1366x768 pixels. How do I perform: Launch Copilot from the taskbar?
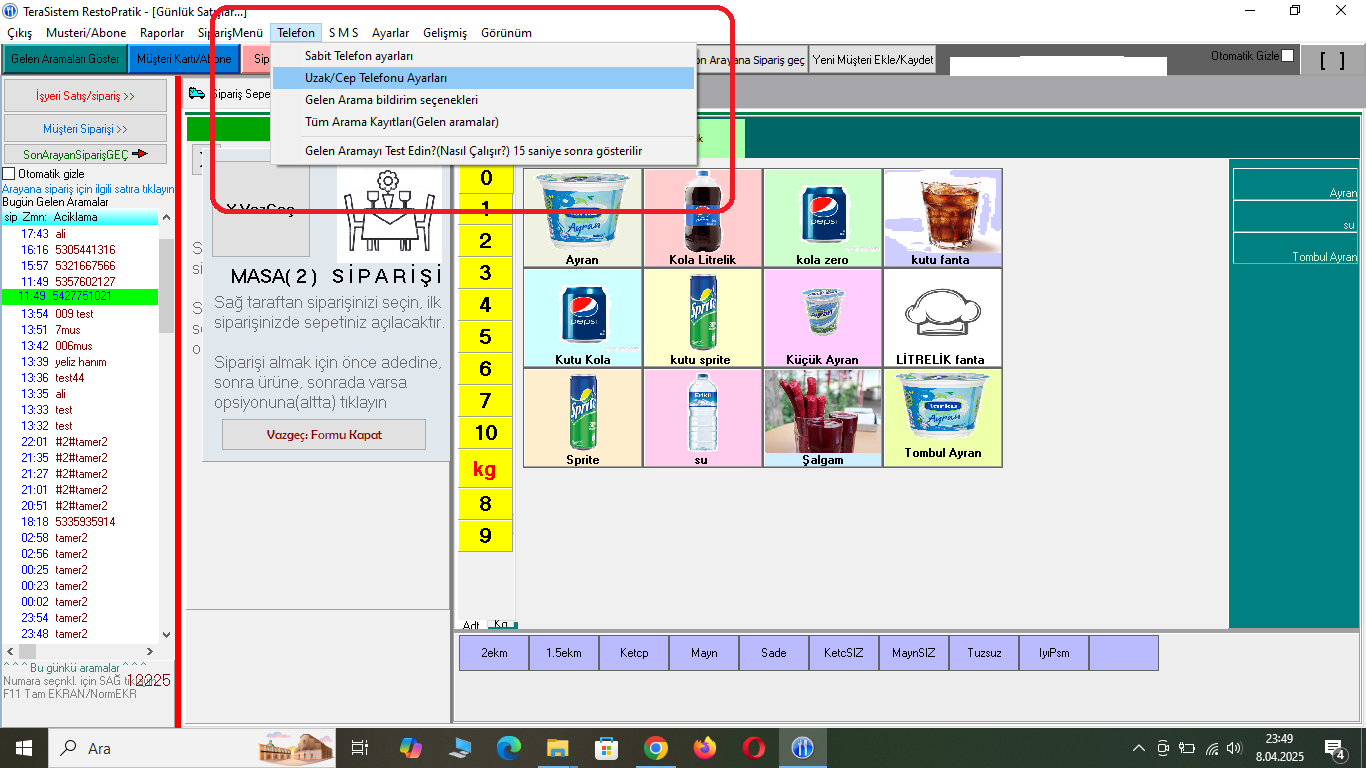point(411,748)
